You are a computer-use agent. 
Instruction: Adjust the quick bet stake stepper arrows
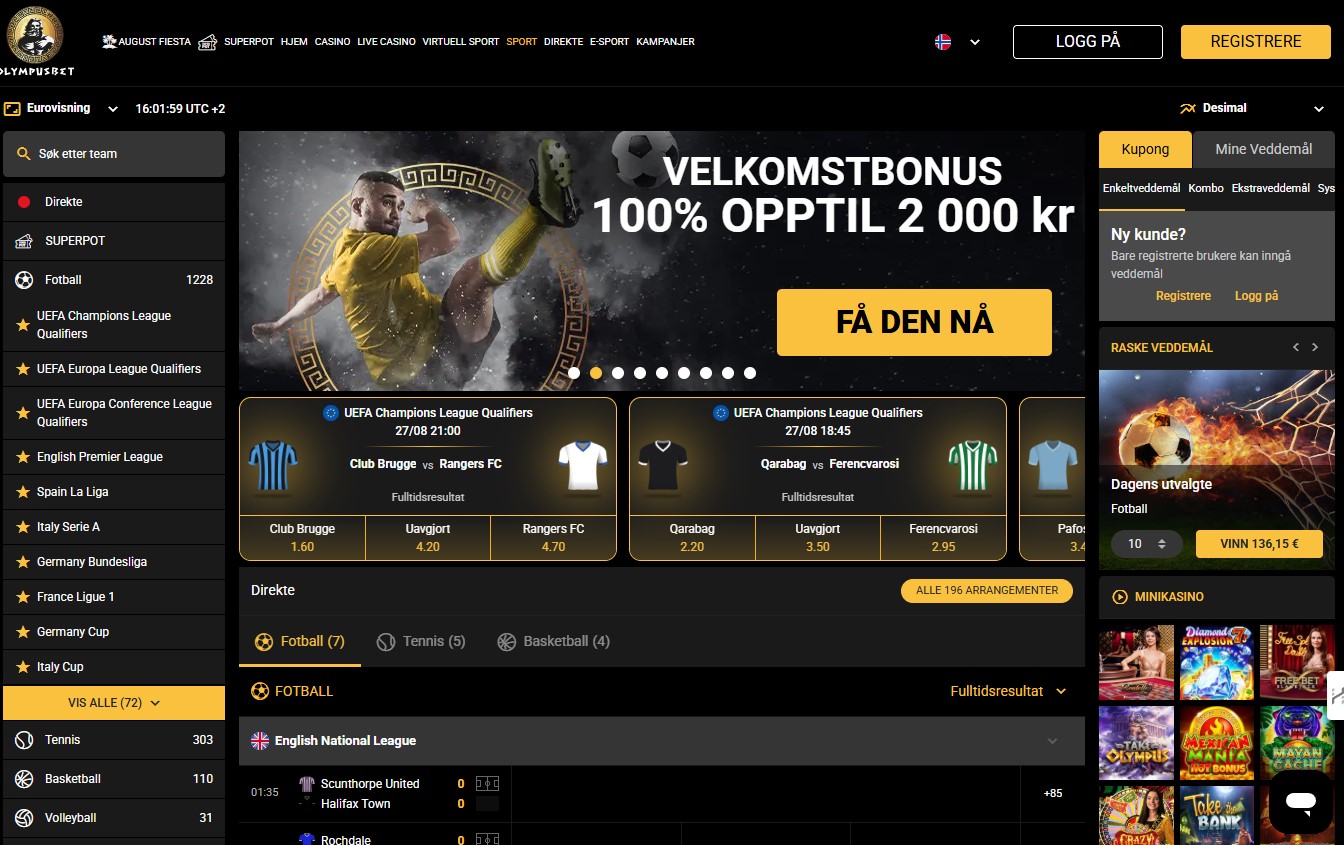(1161, 544)
